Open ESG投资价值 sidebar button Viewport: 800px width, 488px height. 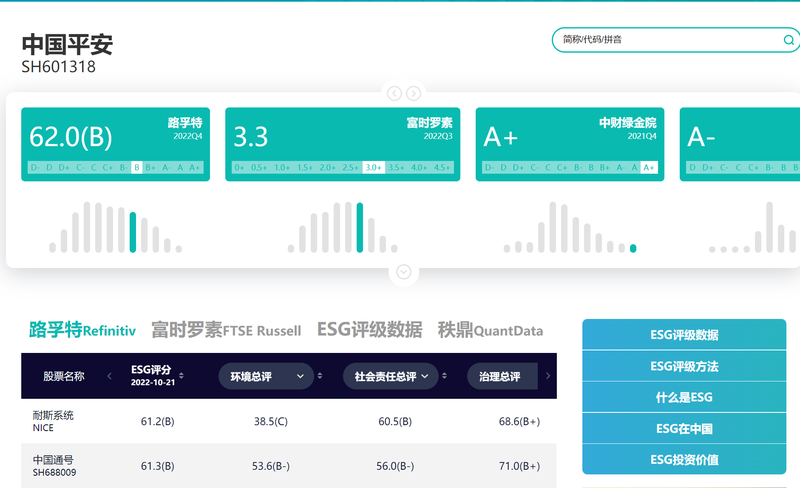(684, 459)
